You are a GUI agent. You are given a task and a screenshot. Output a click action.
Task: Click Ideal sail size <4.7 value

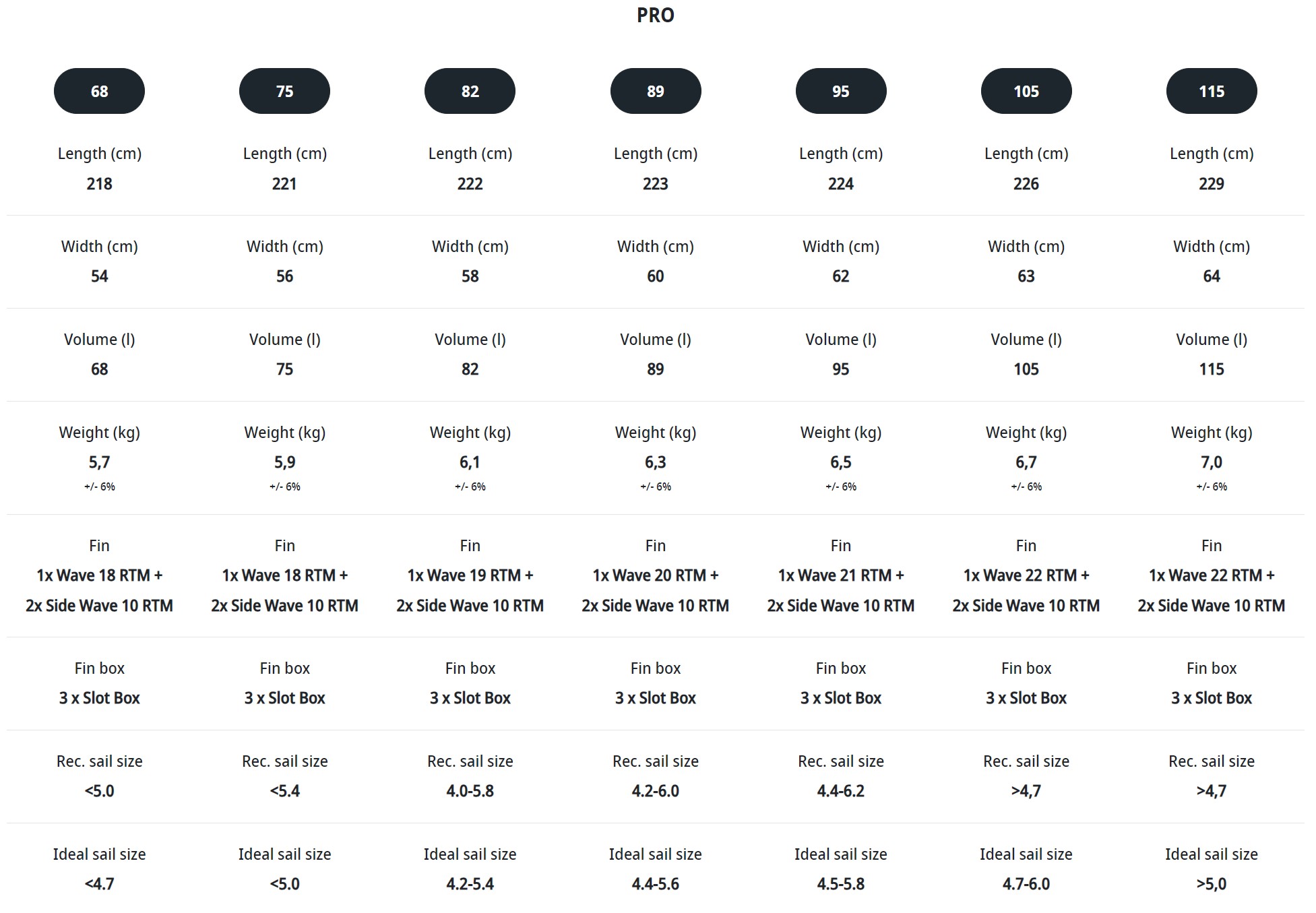[x=99, y=884]
